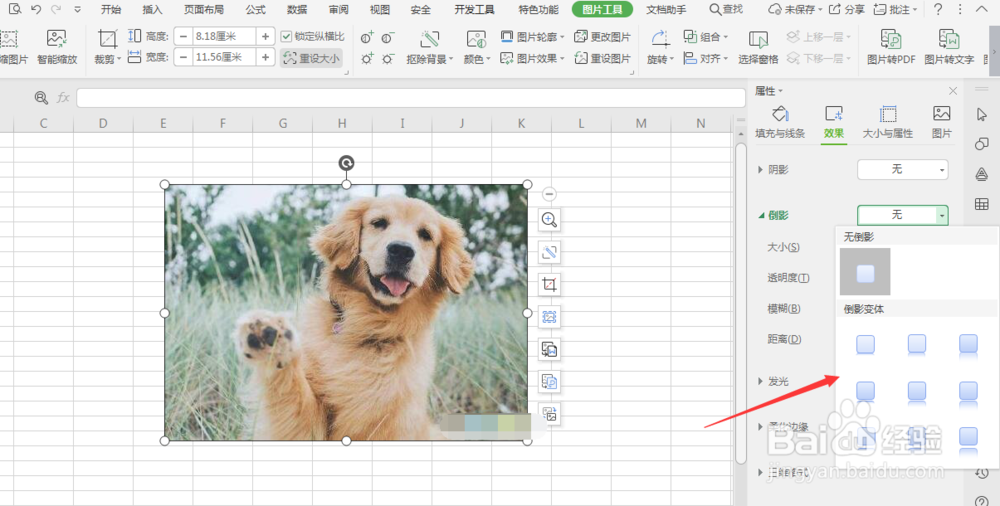Click zoom-in magnifier on picture floating toolbar
This screenshot has width=1000, height=506.
pyautogui.click(x=549, y=220)
